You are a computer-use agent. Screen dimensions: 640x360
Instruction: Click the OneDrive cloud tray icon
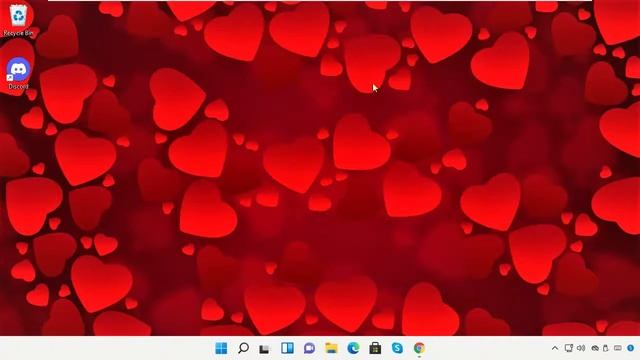pyautogui.click(x=595, y=348)
